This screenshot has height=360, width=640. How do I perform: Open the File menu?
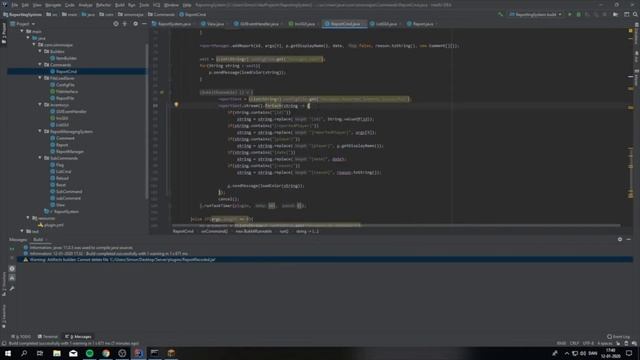(x=15, y=5)
